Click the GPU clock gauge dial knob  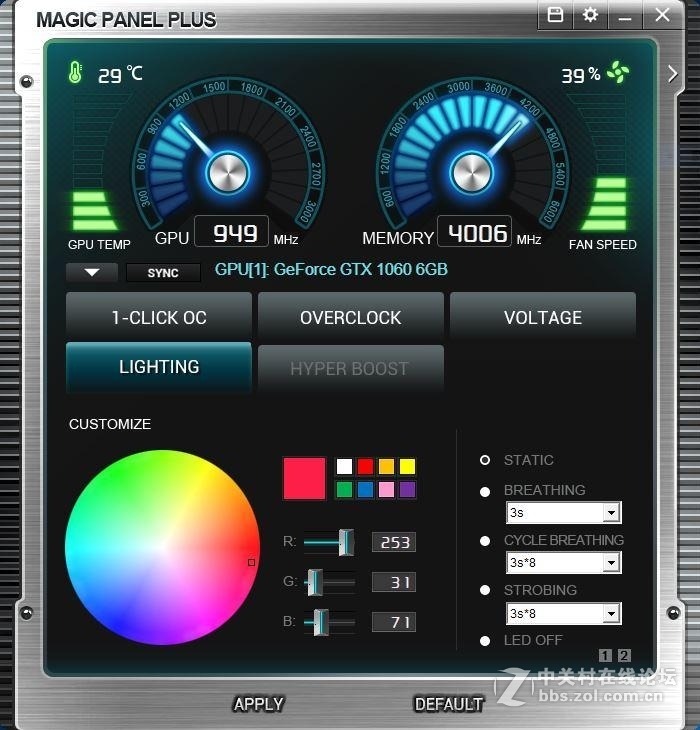coord(228,173)
